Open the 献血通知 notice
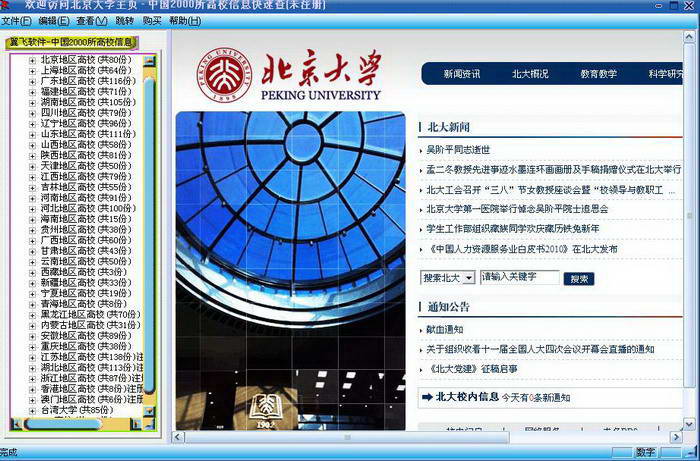 [444, 330]
